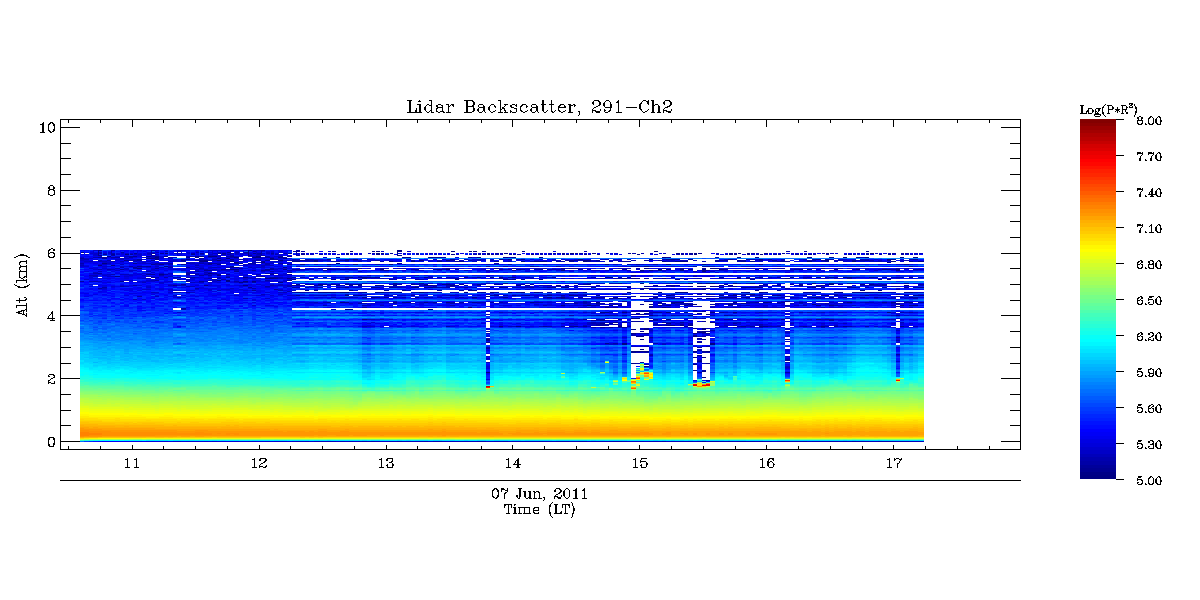Click the colorbar value '5.90'
Viewport: 1200px width, 600px height.
(1149, 373)
